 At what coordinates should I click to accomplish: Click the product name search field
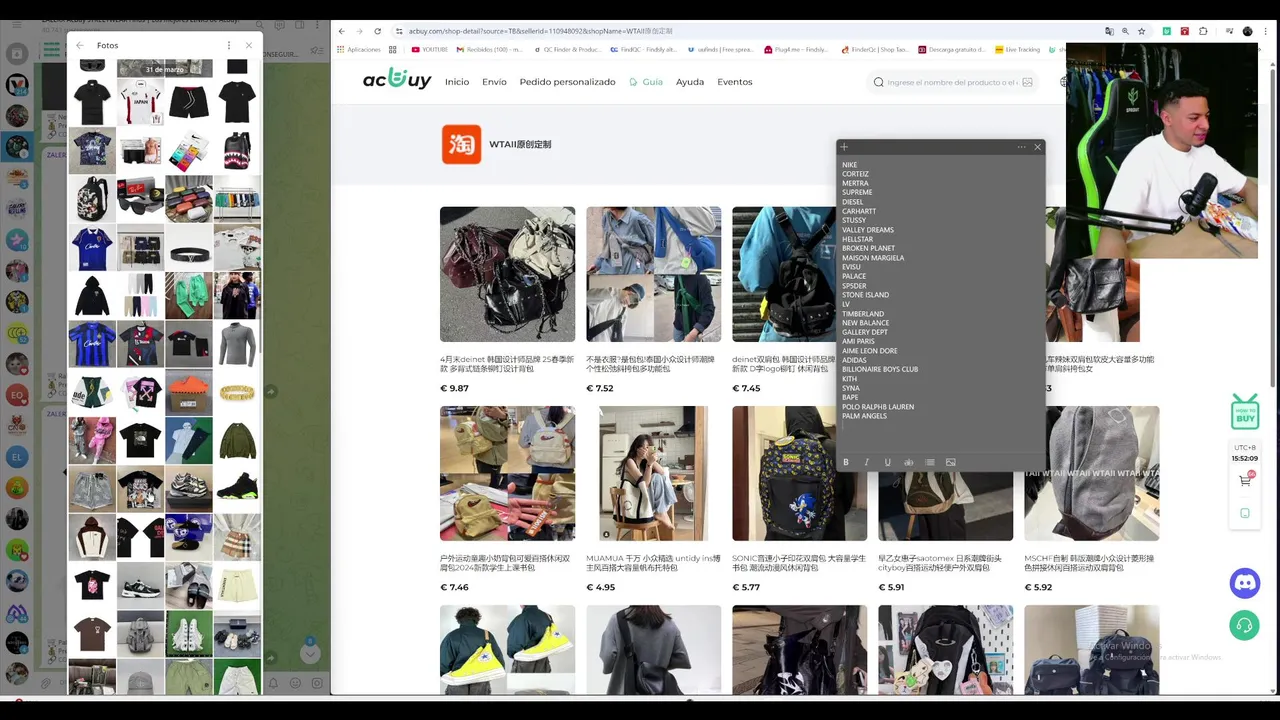tap(952, 82)
